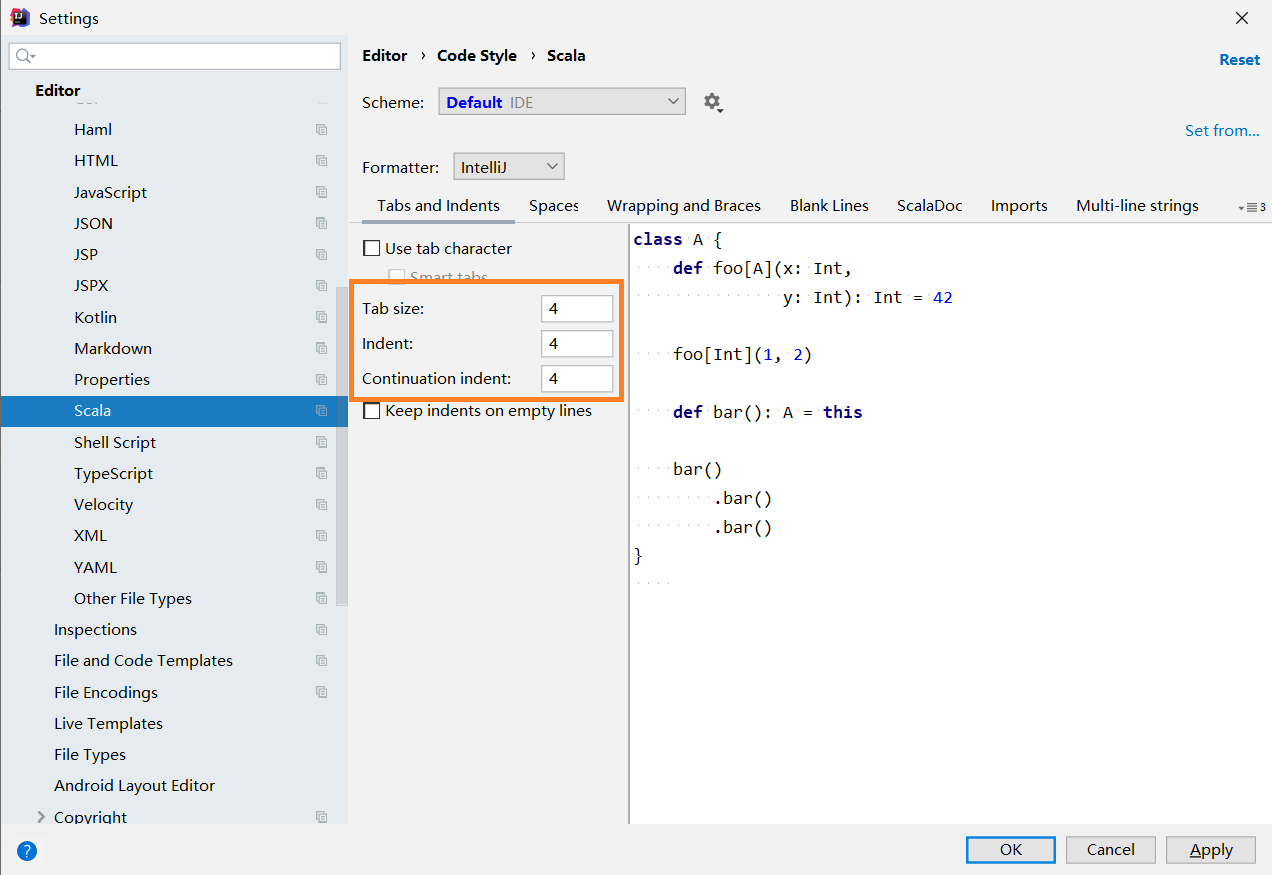Open Live Templates settings
The image size is (1272, 875).
[x=108, y=723]
